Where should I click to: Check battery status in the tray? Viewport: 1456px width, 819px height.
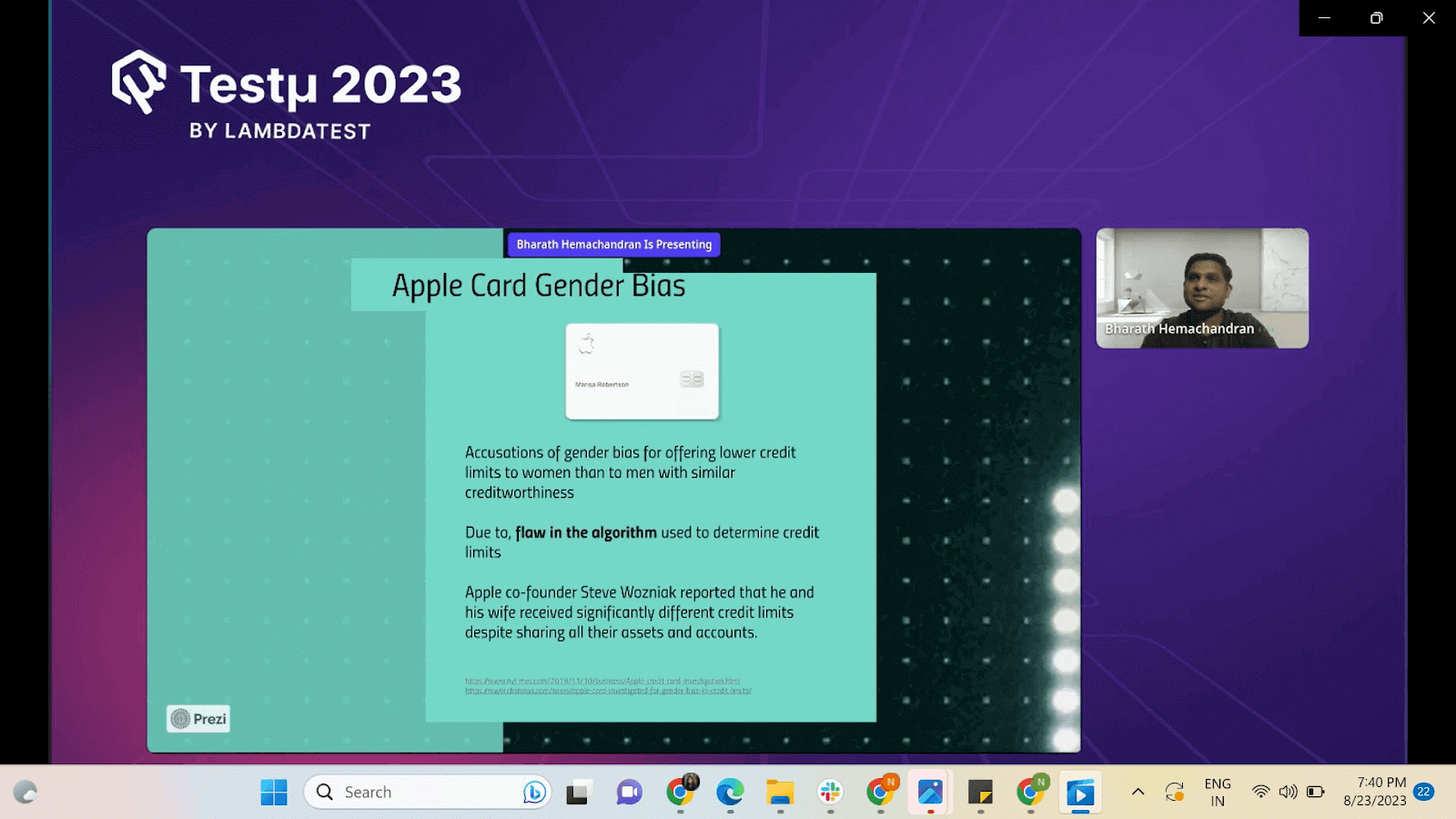1316,792
